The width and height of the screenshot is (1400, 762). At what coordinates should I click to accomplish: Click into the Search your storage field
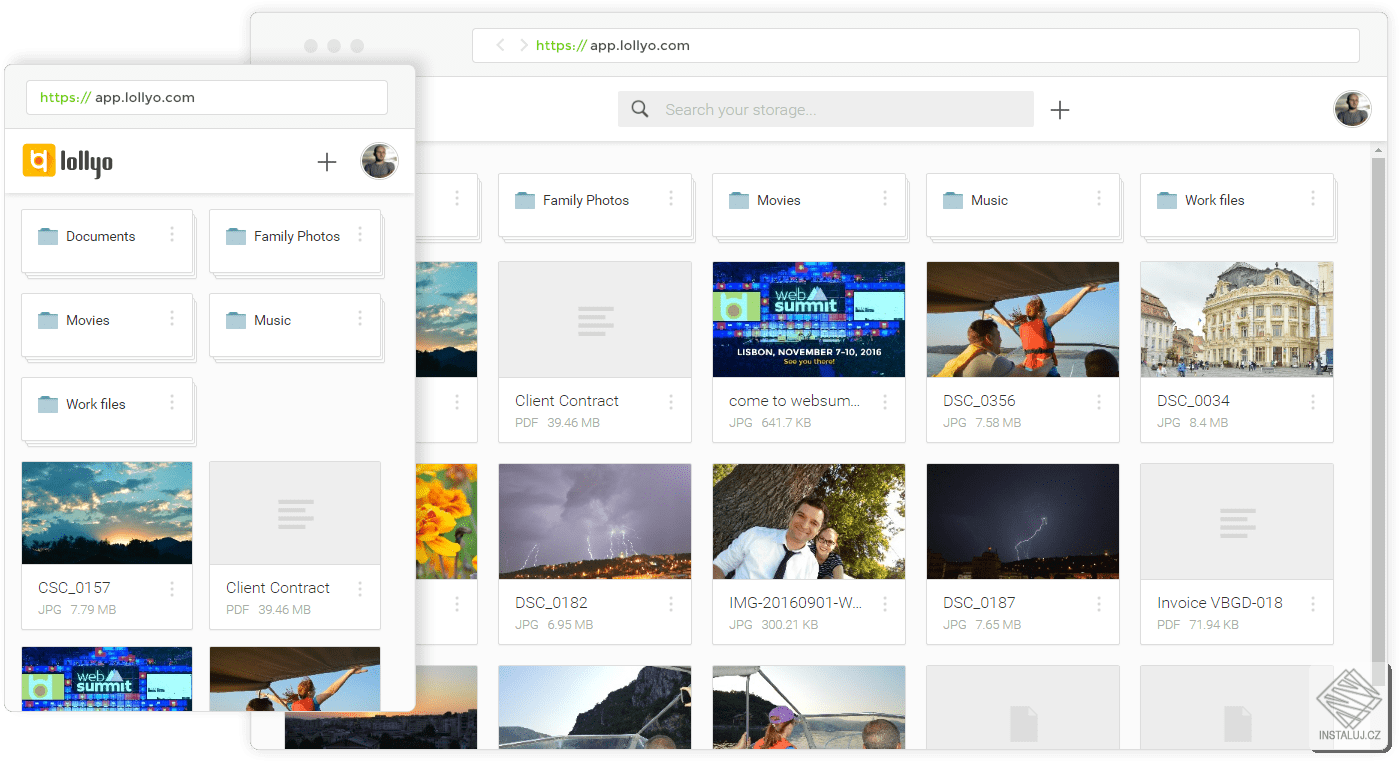tap(825, 109)
